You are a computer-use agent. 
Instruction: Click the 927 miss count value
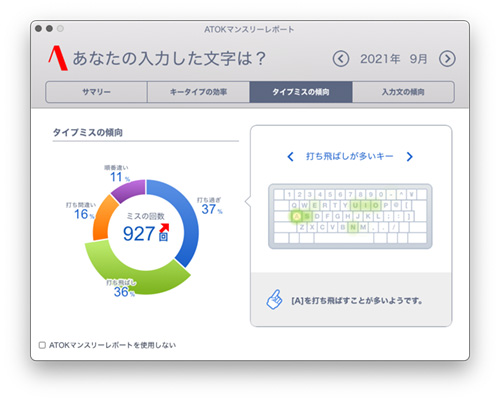[139, 234]
